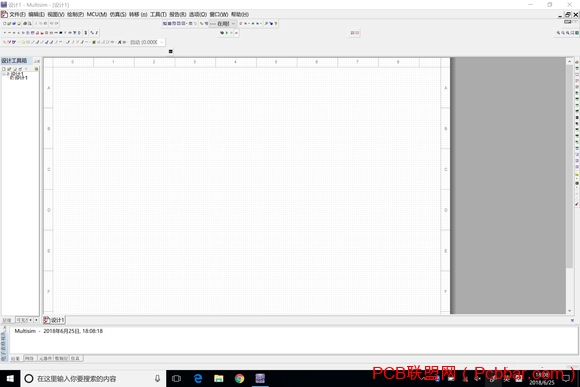This screenshot has height=387, width=580.
Task: Select the 网络 tab in the results pane
Action: coord(30,359)
